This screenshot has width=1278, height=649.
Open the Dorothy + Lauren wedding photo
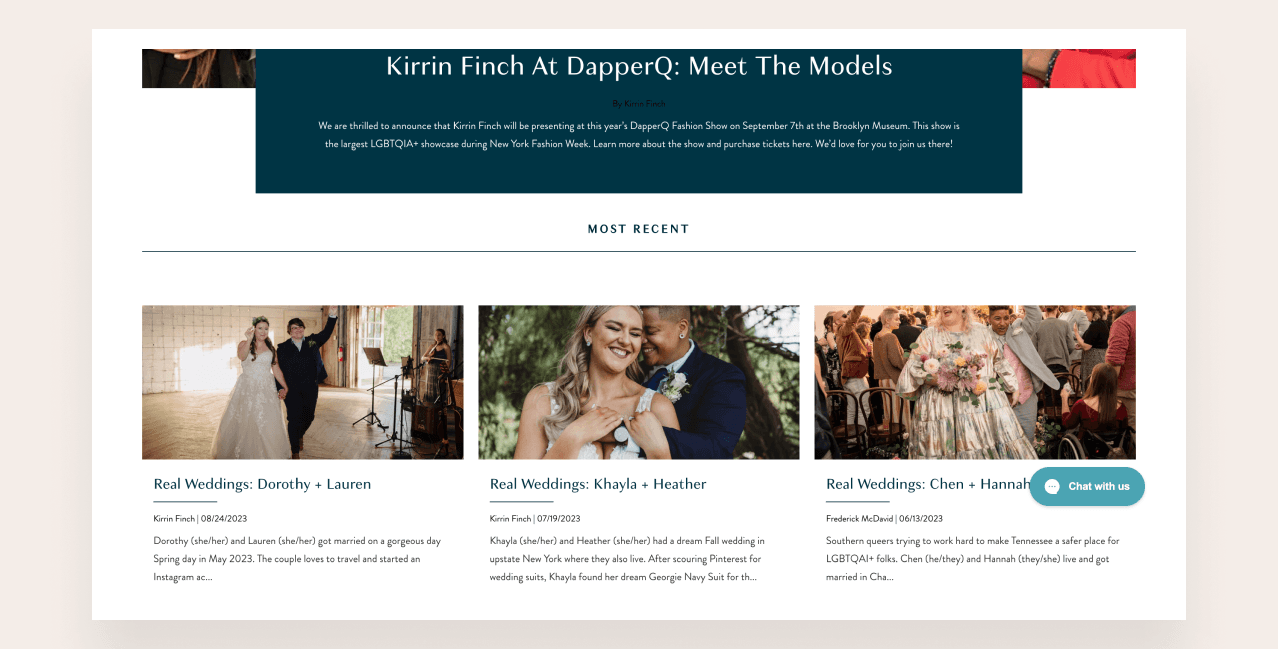(302, 382)
